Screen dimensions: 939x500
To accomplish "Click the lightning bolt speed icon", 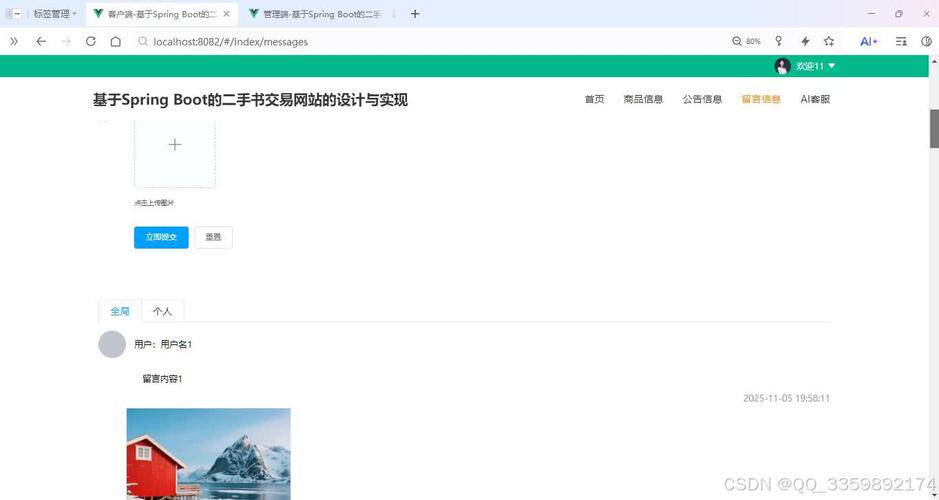I will 805,41.
